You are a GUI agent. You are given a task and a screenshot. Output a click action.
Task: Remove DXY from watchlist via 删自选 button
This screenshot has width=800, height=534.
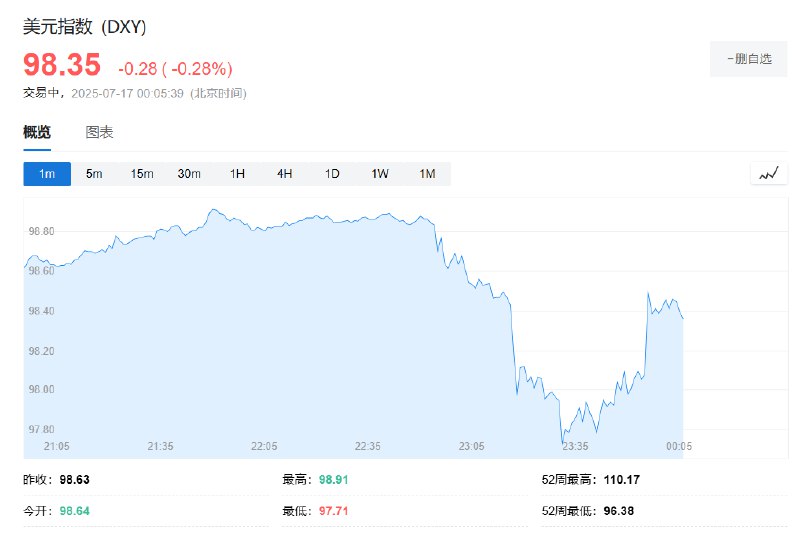[748, 59]
